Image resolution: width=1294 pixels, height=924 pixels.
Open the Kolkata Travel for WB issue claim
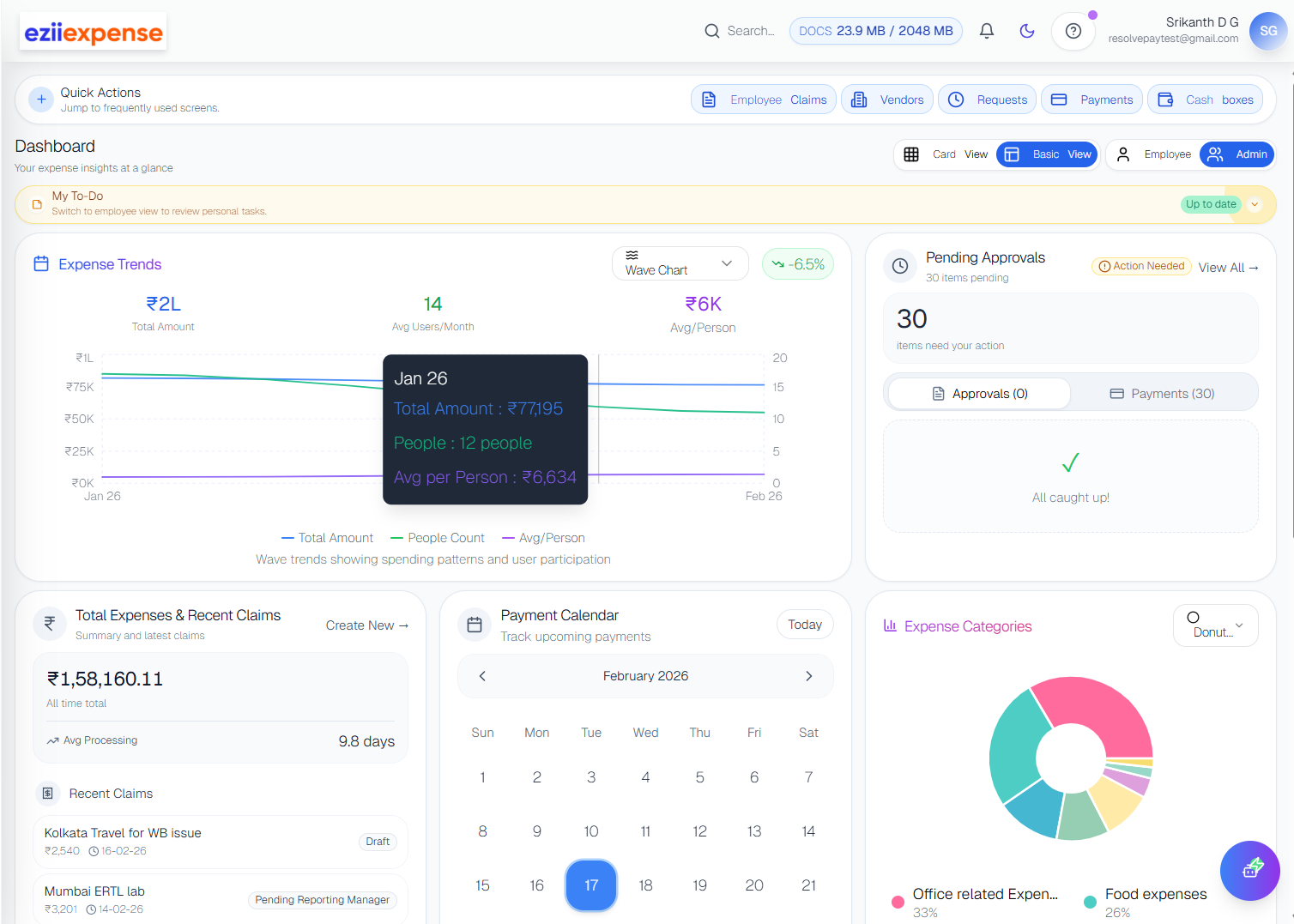[x=221, y=842]
